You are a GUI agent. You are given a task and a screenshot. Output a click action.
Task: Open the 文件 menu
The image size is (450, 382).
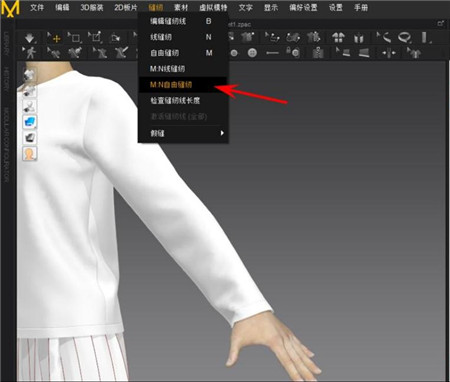[x=37, y=7]
